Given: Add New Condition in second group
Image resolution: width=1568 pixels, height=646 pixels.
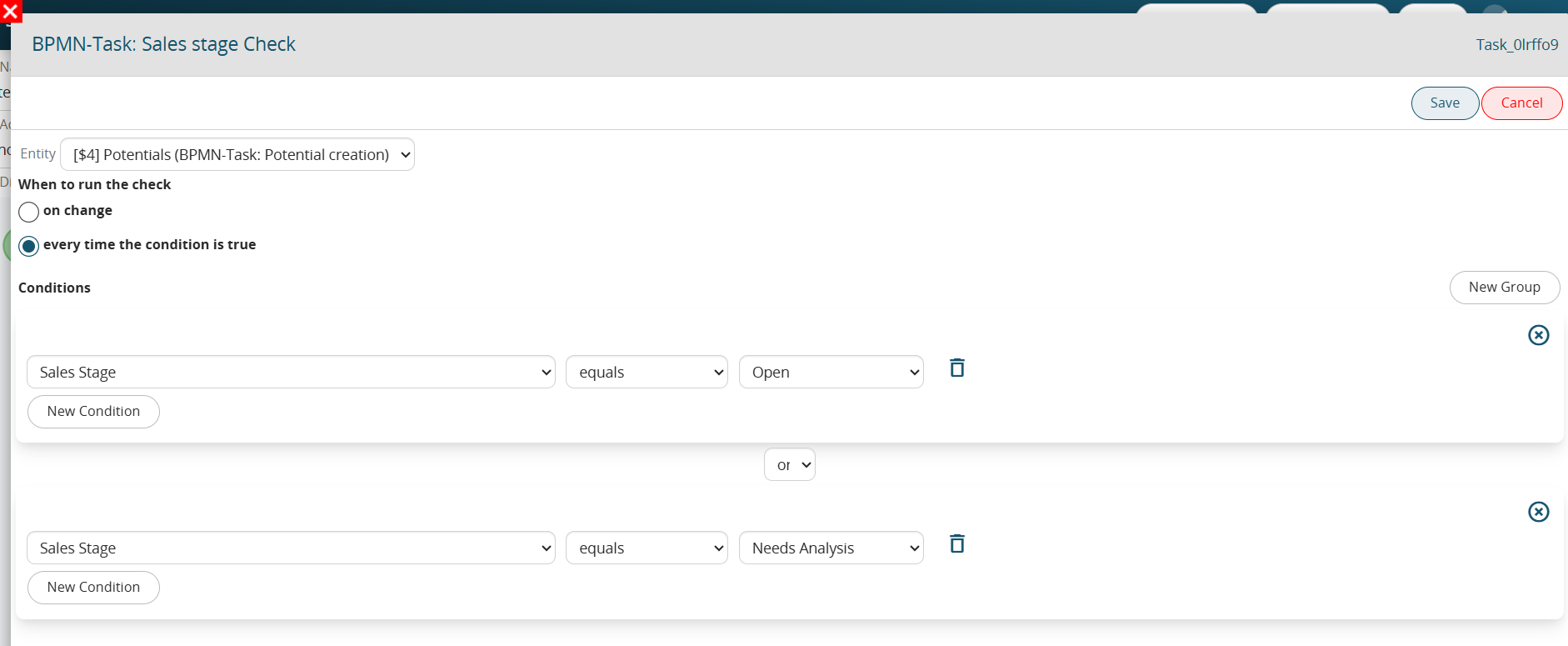Looking at the screenshot, I should (x=93, y=588).
